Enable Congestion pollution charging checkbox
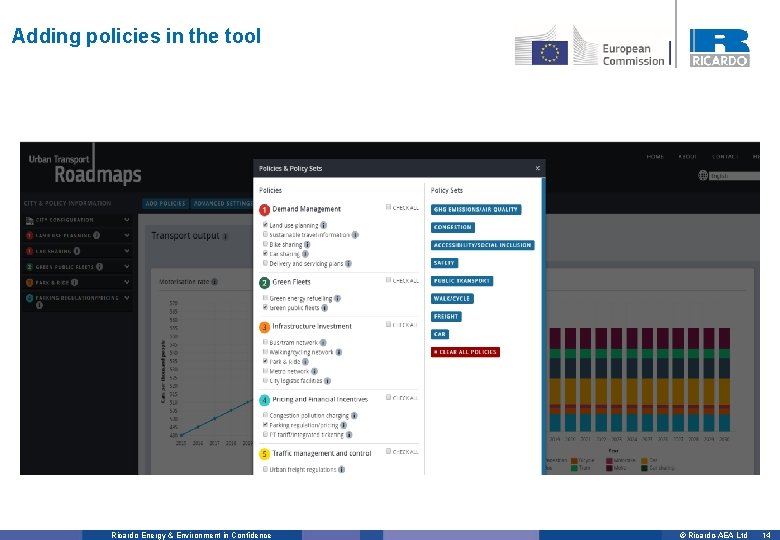Viewport: 780px width, 540px height. (265, 415)
